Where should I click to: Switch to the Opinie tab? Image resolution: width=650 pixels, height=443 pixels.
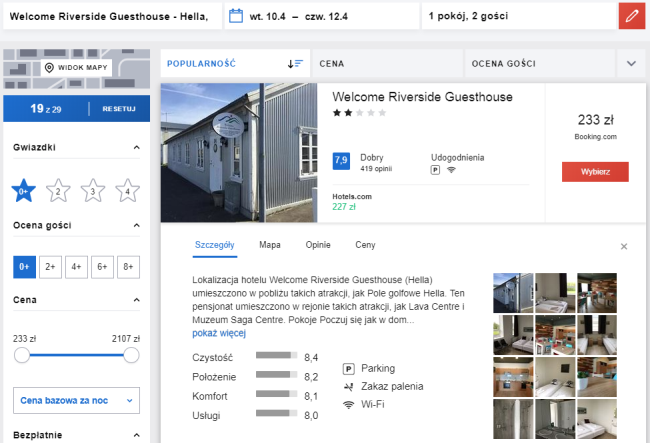[x=318, y=245]
